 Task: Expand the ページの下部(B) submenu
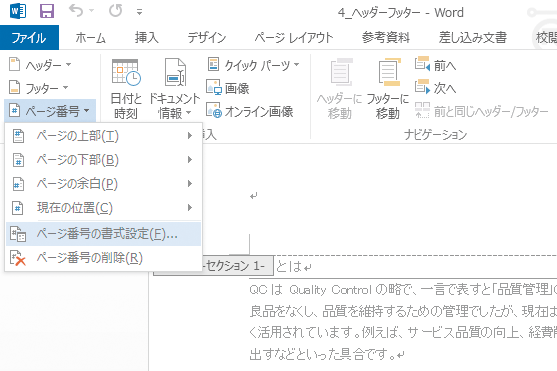point(103,160)
